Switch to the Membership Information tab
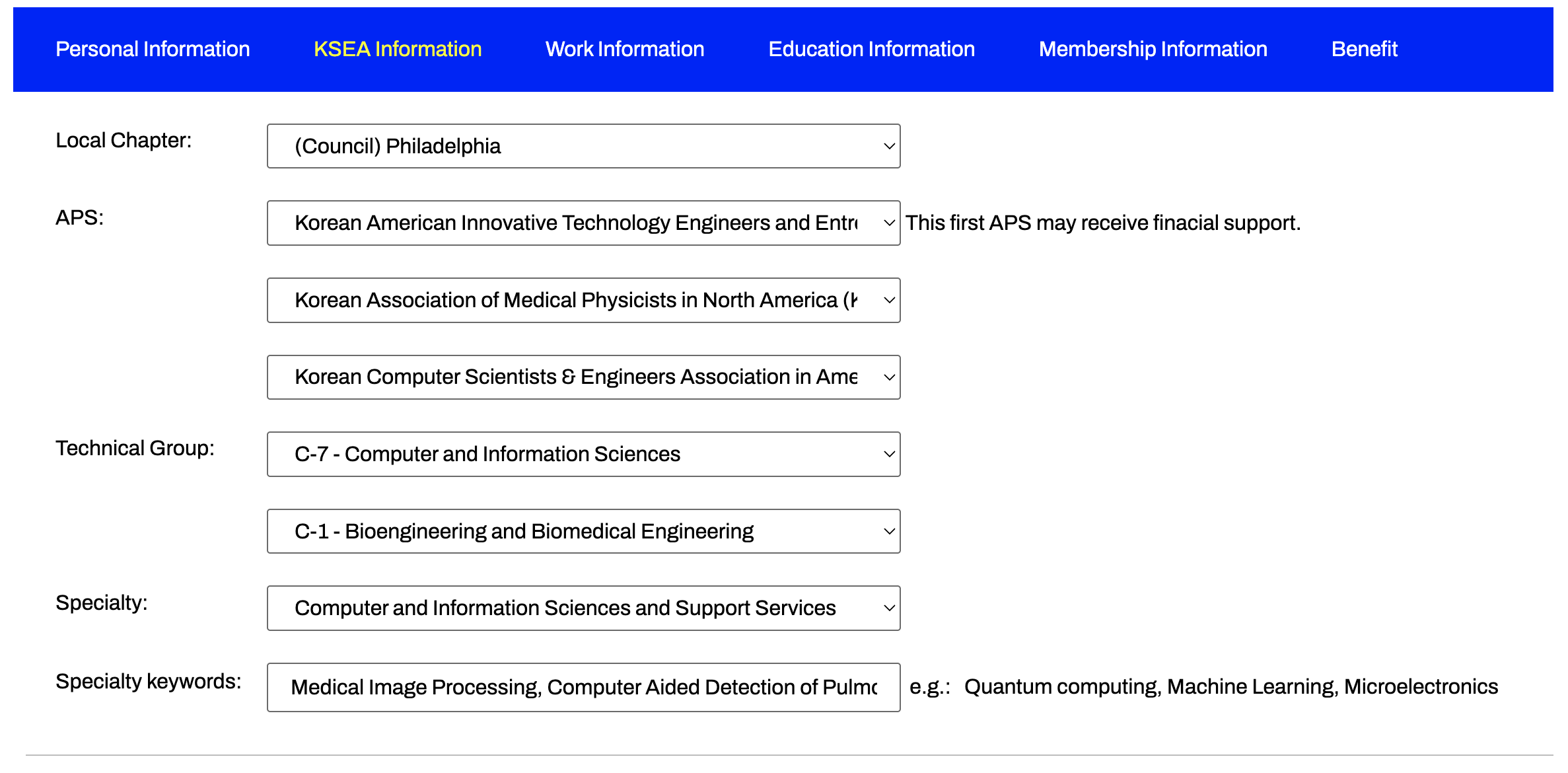 coord(1153,49)
